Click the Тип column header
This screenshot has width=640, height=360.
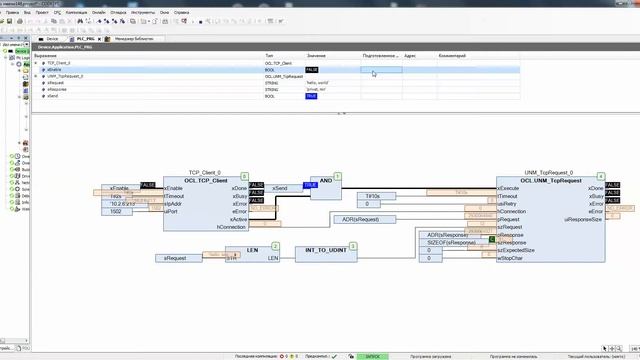[x=284, y=56]
